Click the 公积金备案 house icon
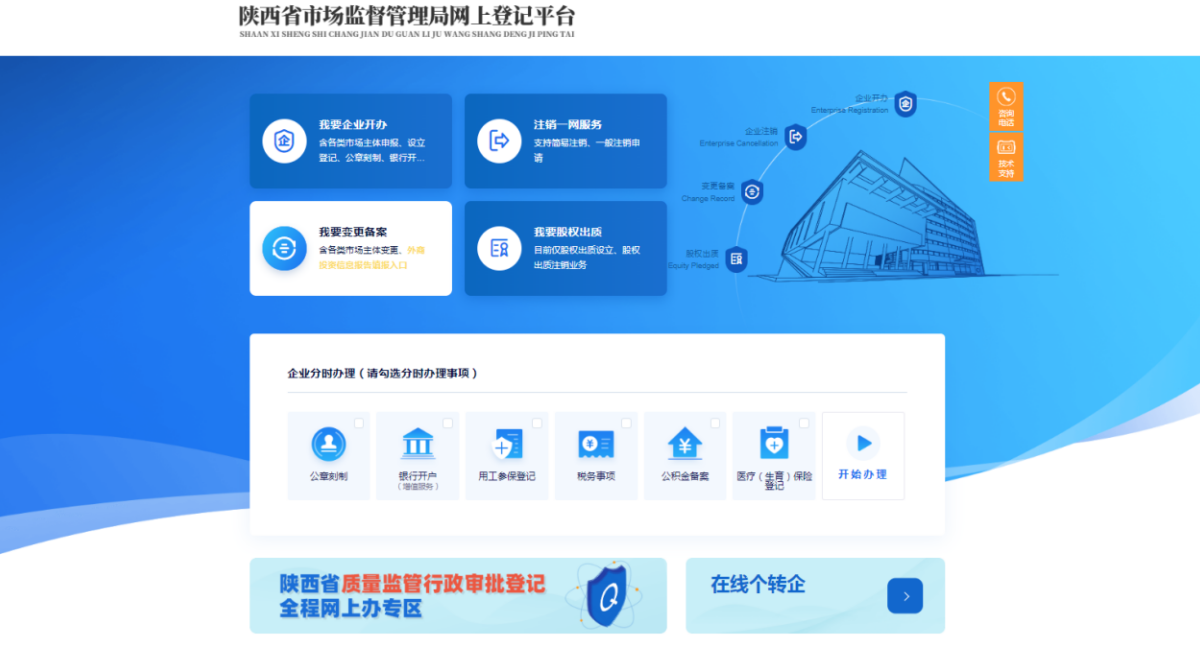Image resolution: width=1200 pixels, height=661 pixels. (x=685, y=443)
